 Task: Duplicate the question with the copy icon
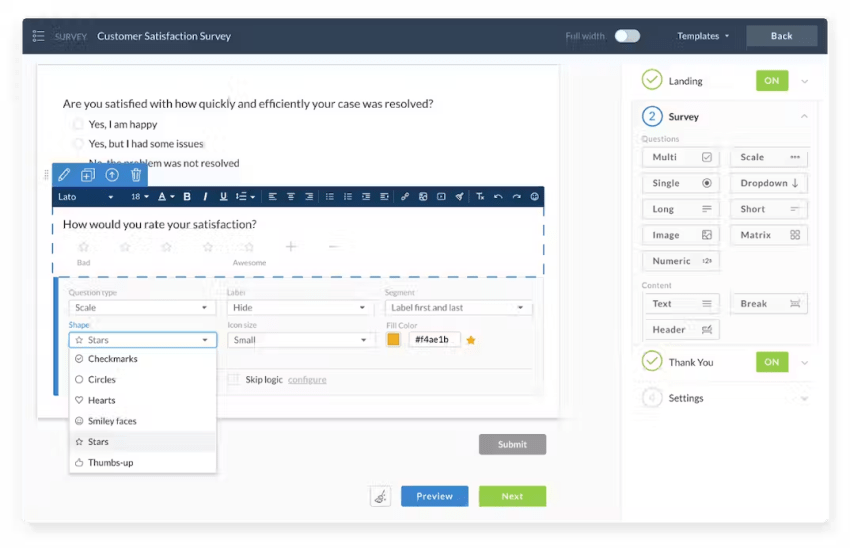tap(88, 175)
